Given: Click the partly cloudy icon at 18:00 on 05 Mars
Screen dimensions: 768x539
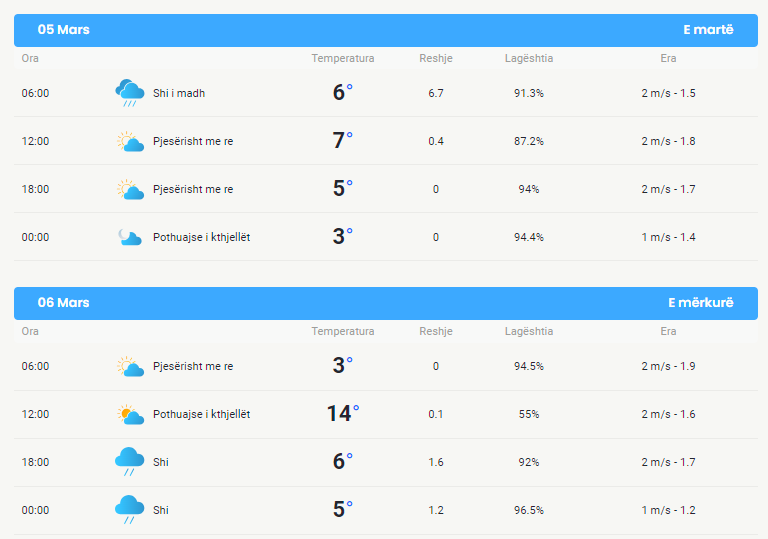Looking at the screenshot, I should tap(130, 189).
